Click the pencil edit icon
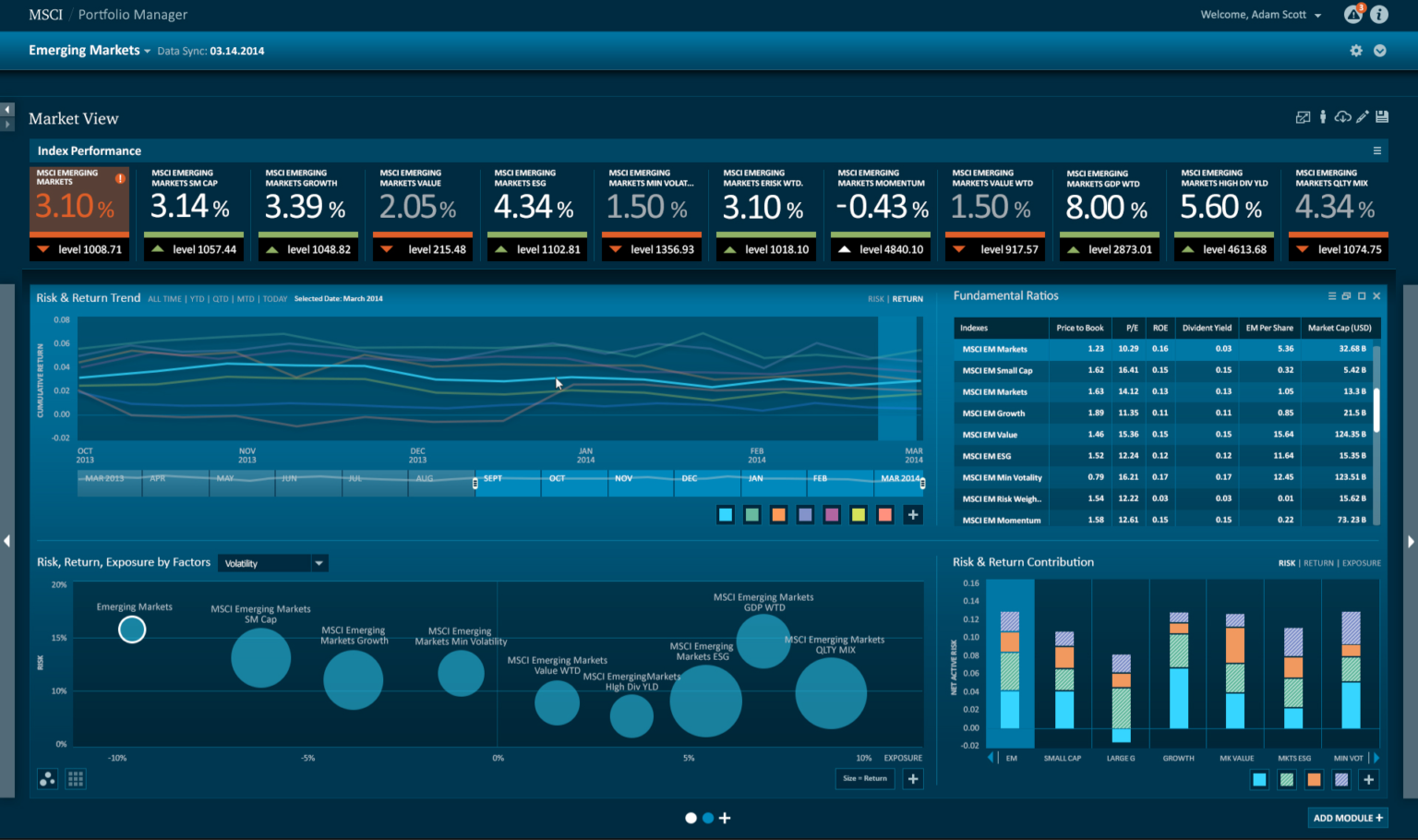The height and width of the screenshot is (840, 1418). click(1363, 116)
